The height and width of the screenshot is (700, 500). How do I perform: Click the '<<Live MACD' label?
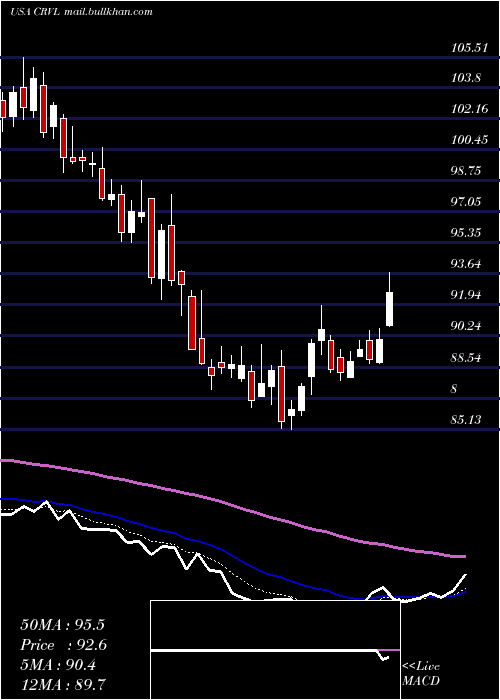click(421, 674)
